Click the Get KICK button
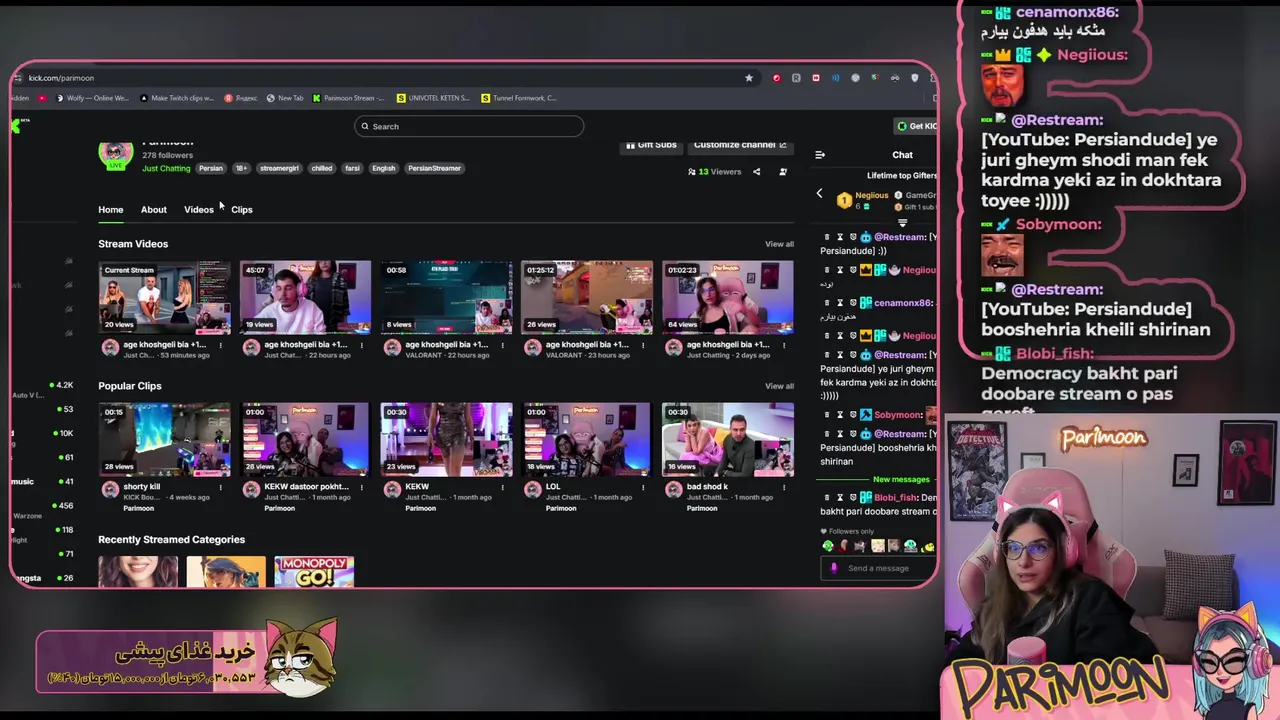 [915, 126]
